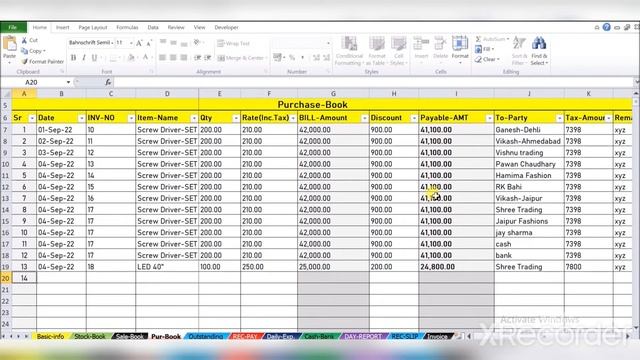Image resolution: width=640 pixels, height=360 pixels.
Task: Switch to the Data ribbon tab
Action: point(153,27)
